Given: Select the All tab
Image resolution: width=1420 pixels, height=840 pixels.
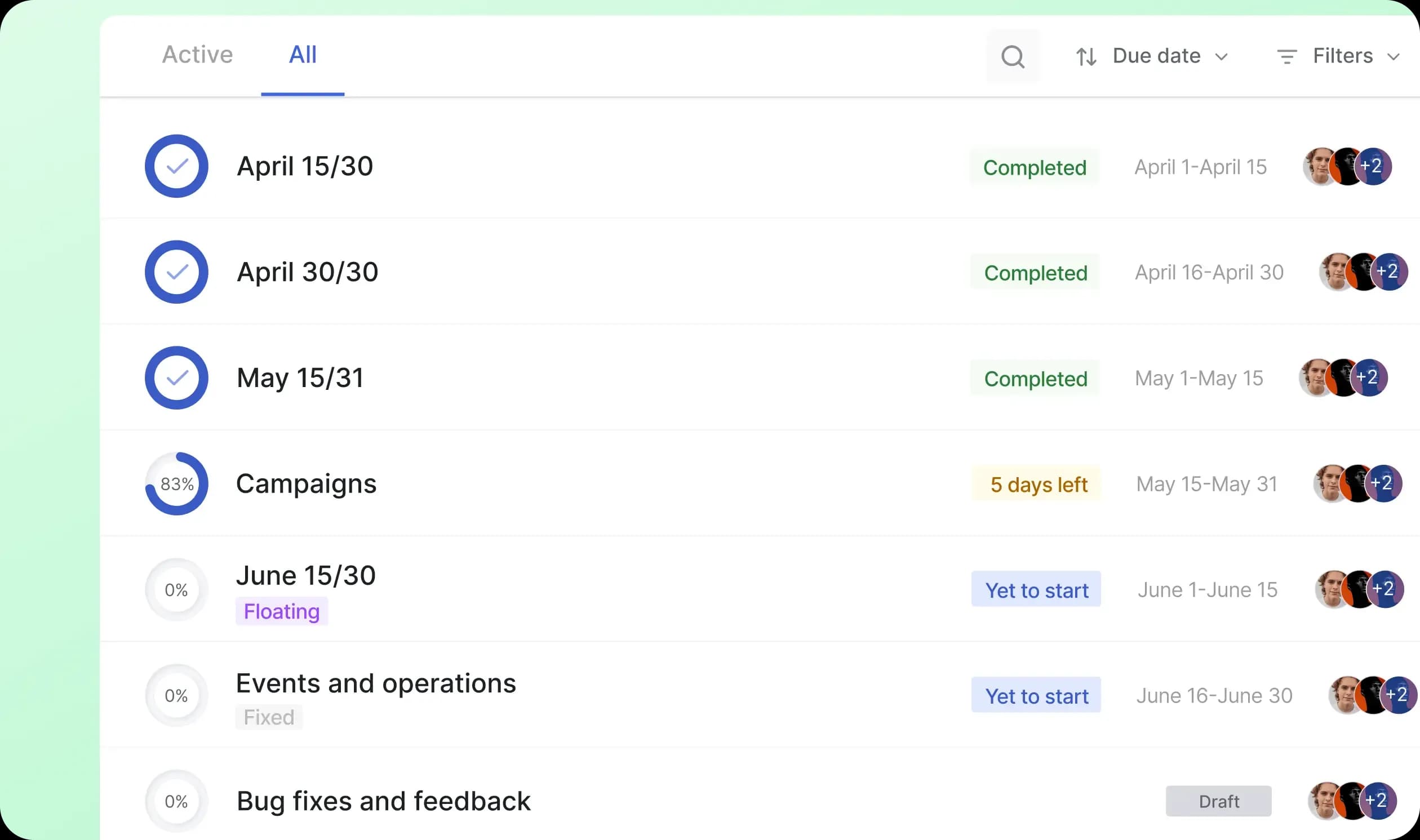Looking at the screenshot, I should (303, 55).
